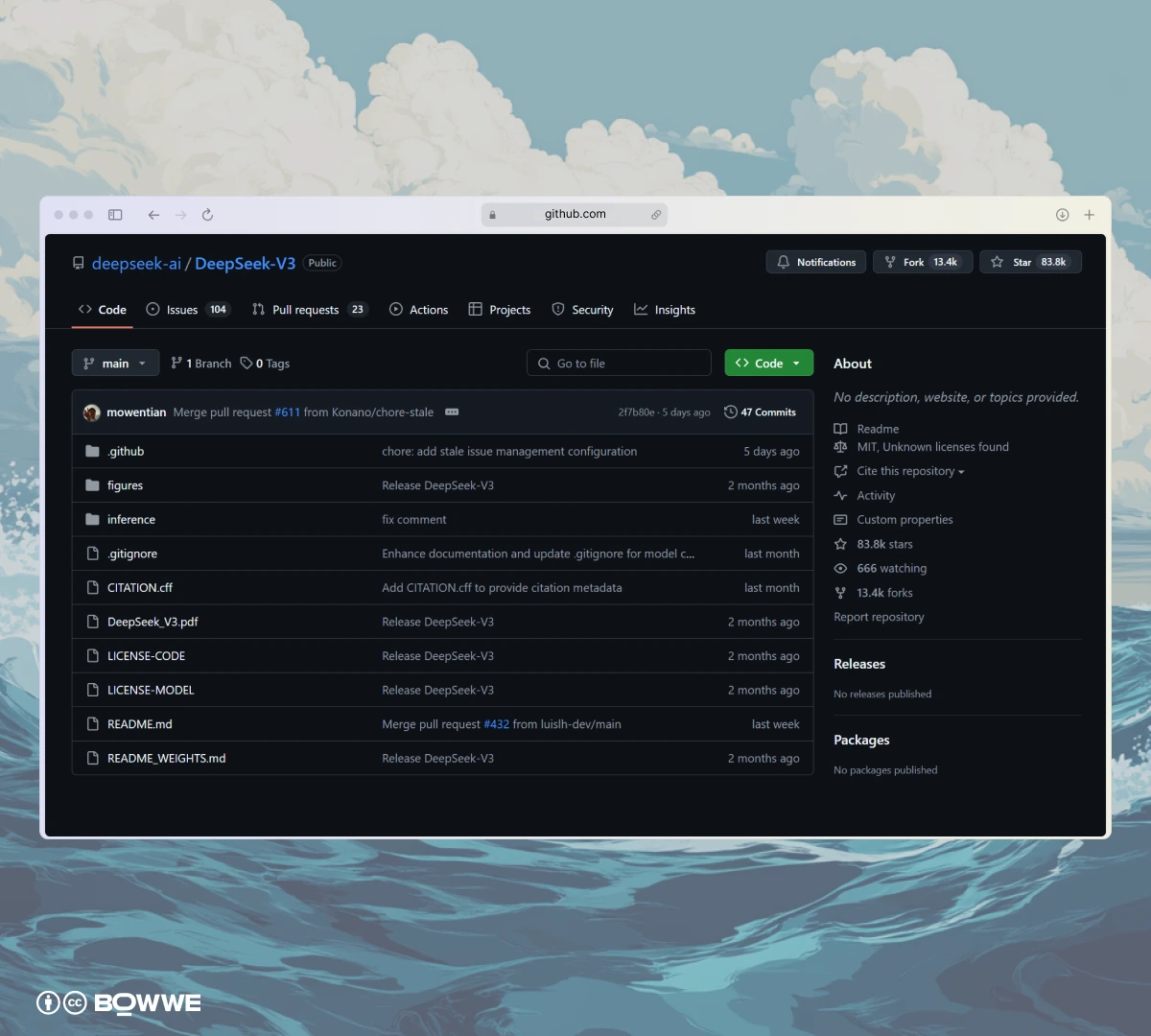Open the DeepSeek_V3.pdf file
1151x1036 pixels.
tap(153, 622)
